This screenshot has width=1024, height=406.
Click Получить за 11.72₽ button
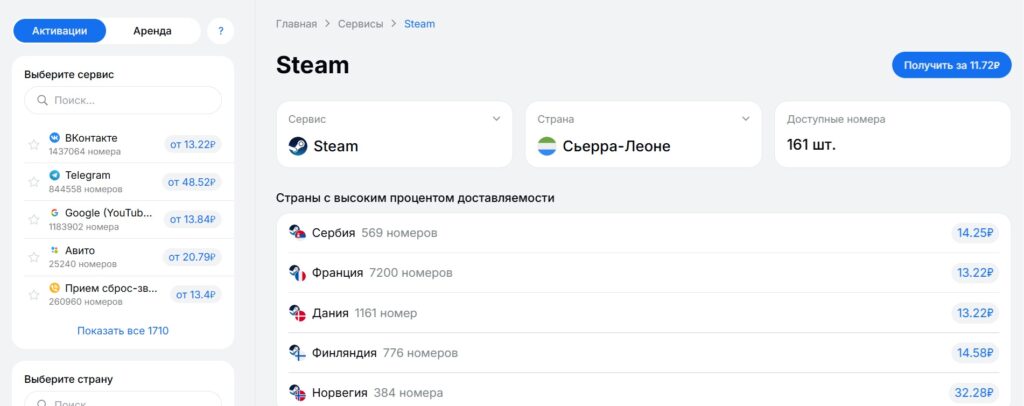click(x=952, y=65)
